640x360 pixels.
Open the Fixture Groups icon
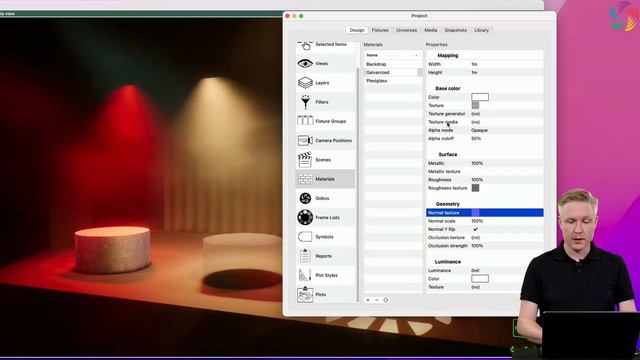pyautogui.click(x=305, y=121)
